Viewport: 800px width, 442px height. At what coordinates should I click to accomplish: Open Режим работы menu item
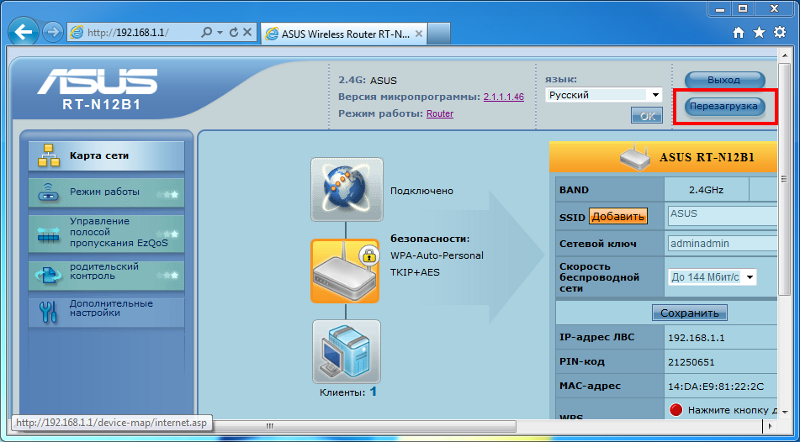[x=107, y=192]
